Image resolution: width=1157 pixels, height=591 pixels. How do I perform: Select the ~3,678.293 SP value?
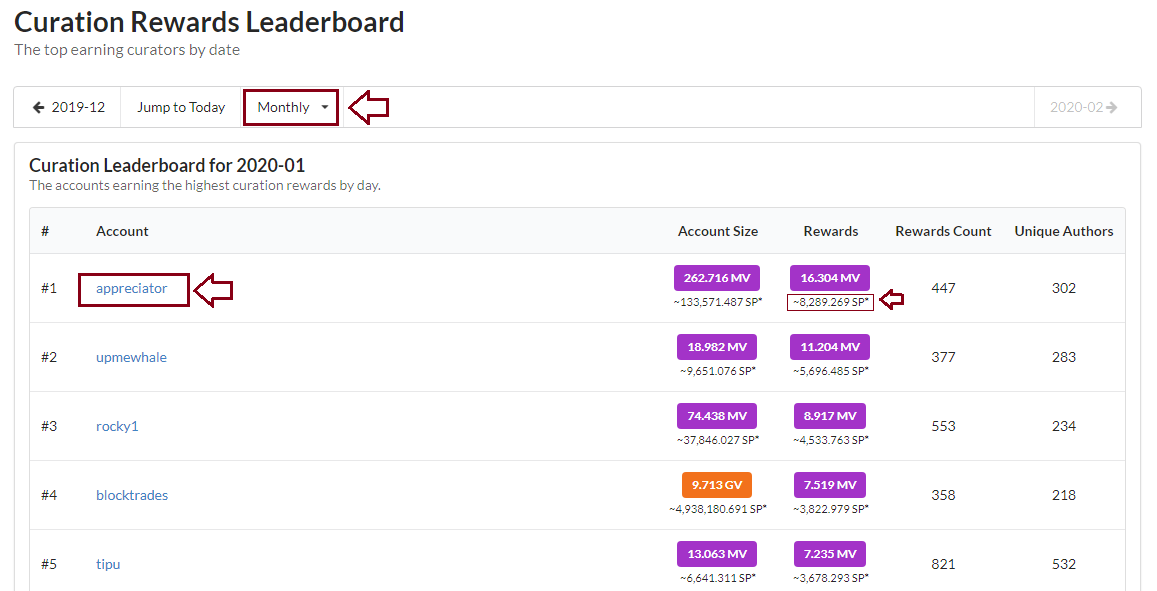pos(831,578)
